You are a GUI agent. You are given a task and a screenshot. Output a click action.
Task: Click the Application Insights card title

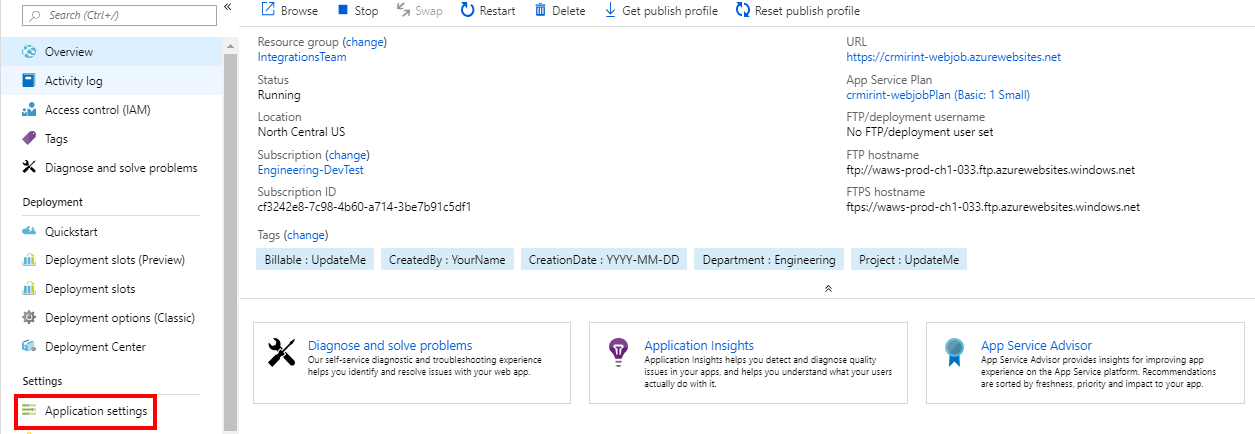pos(699,345)
